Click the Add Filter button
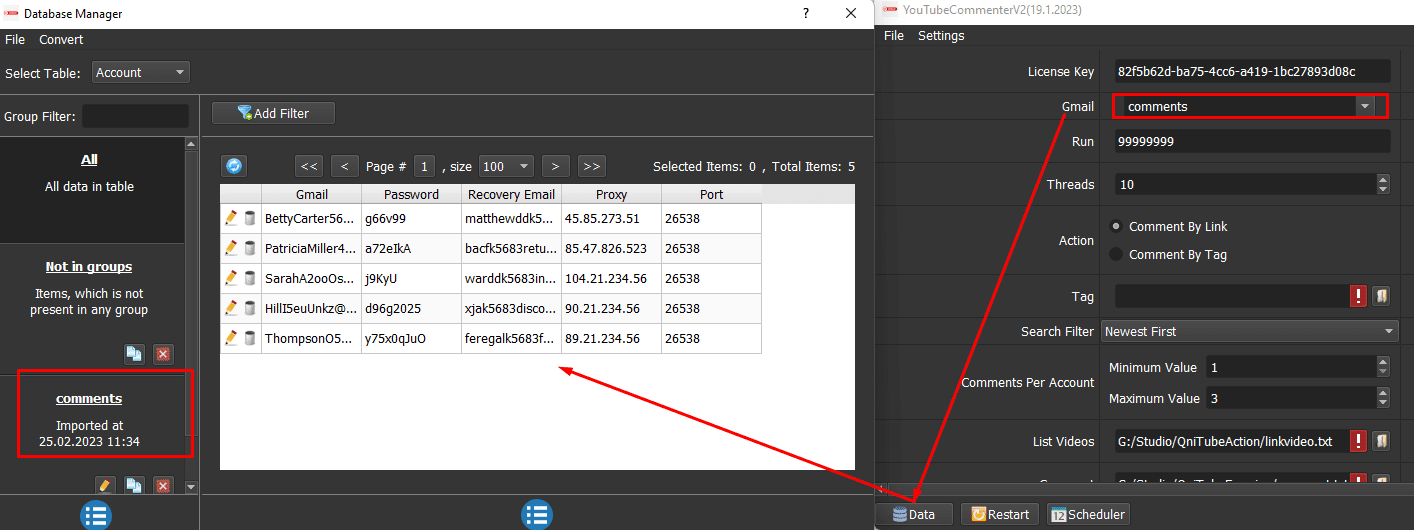1414x530 pixels. coord(273,113)
